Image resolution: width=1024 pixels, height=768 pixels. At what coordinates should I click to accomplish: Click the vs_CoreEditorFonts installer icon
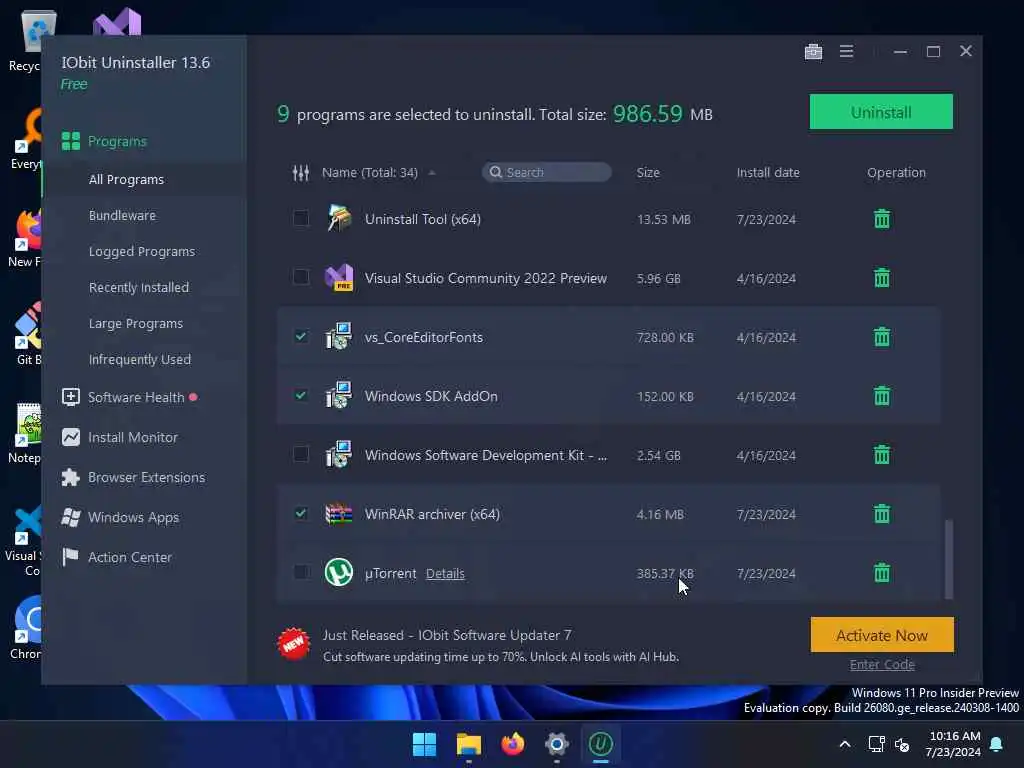pos(339,336)
